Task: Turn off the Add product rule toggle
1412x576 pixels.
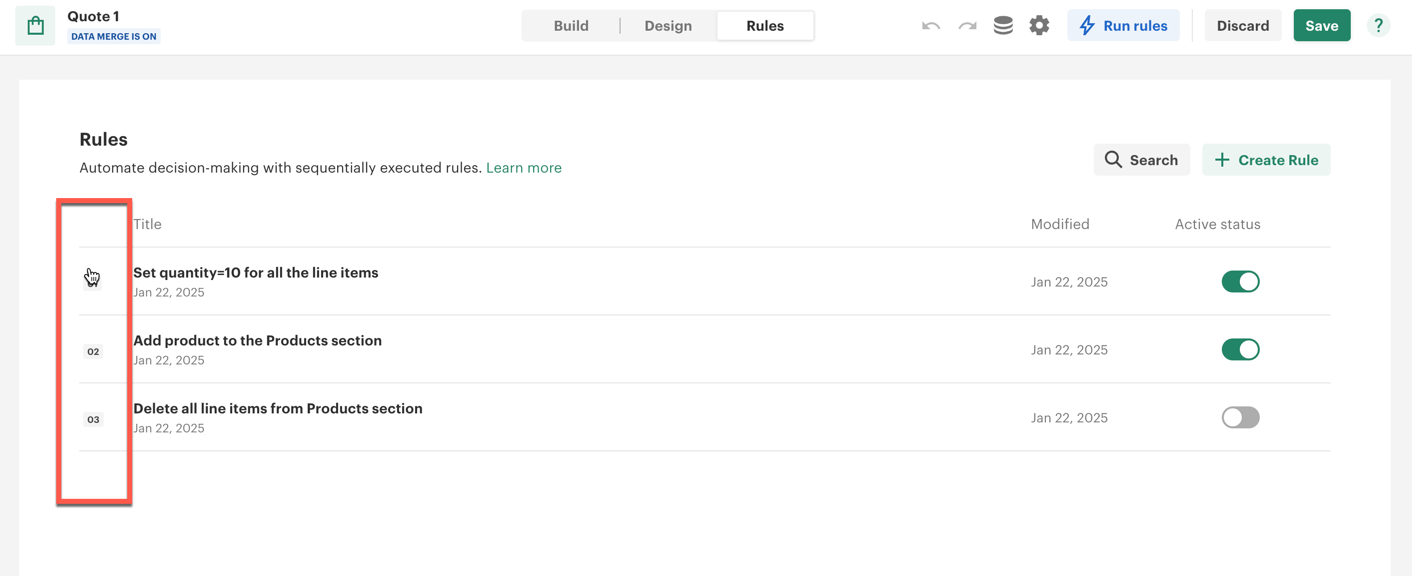Action: [x=1240, y=350]
